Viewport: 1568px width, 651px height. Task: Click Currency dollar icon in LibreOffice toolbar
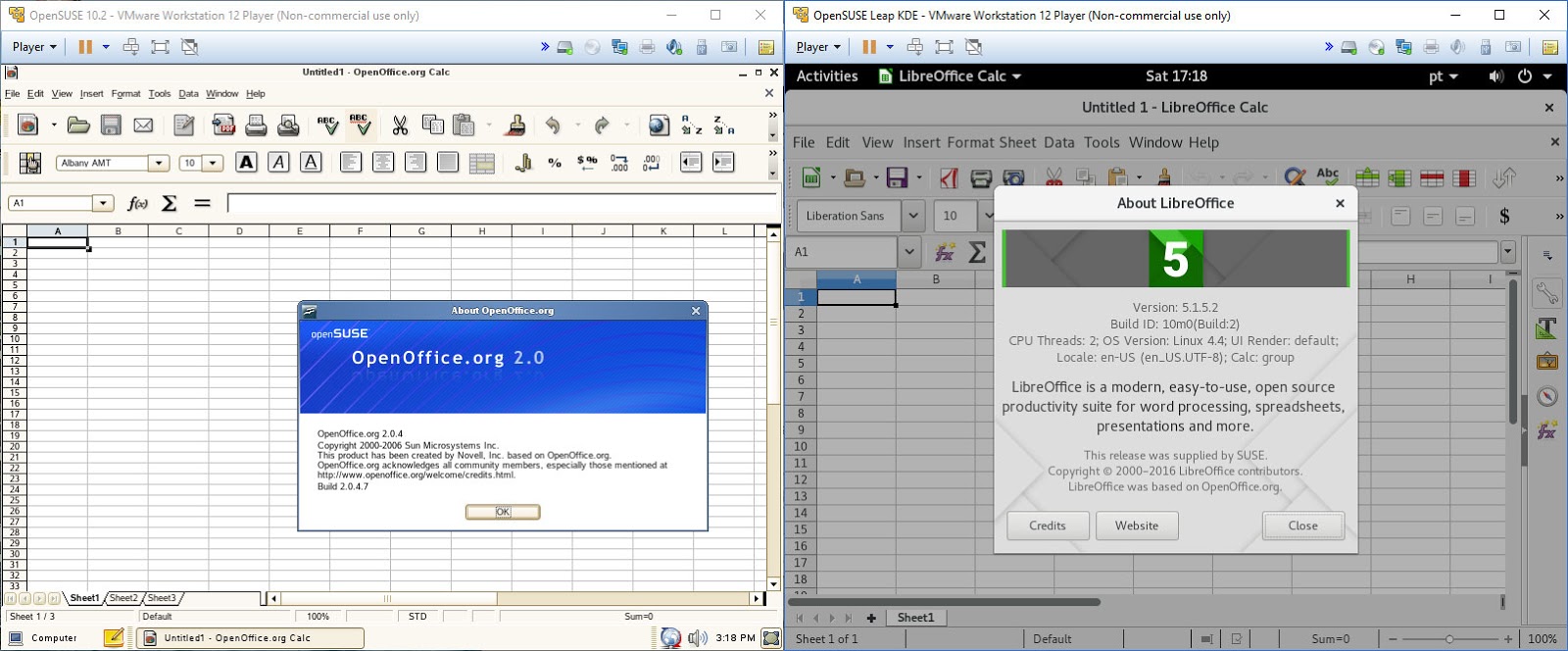pyautogui.click(x=1504, y=216)
